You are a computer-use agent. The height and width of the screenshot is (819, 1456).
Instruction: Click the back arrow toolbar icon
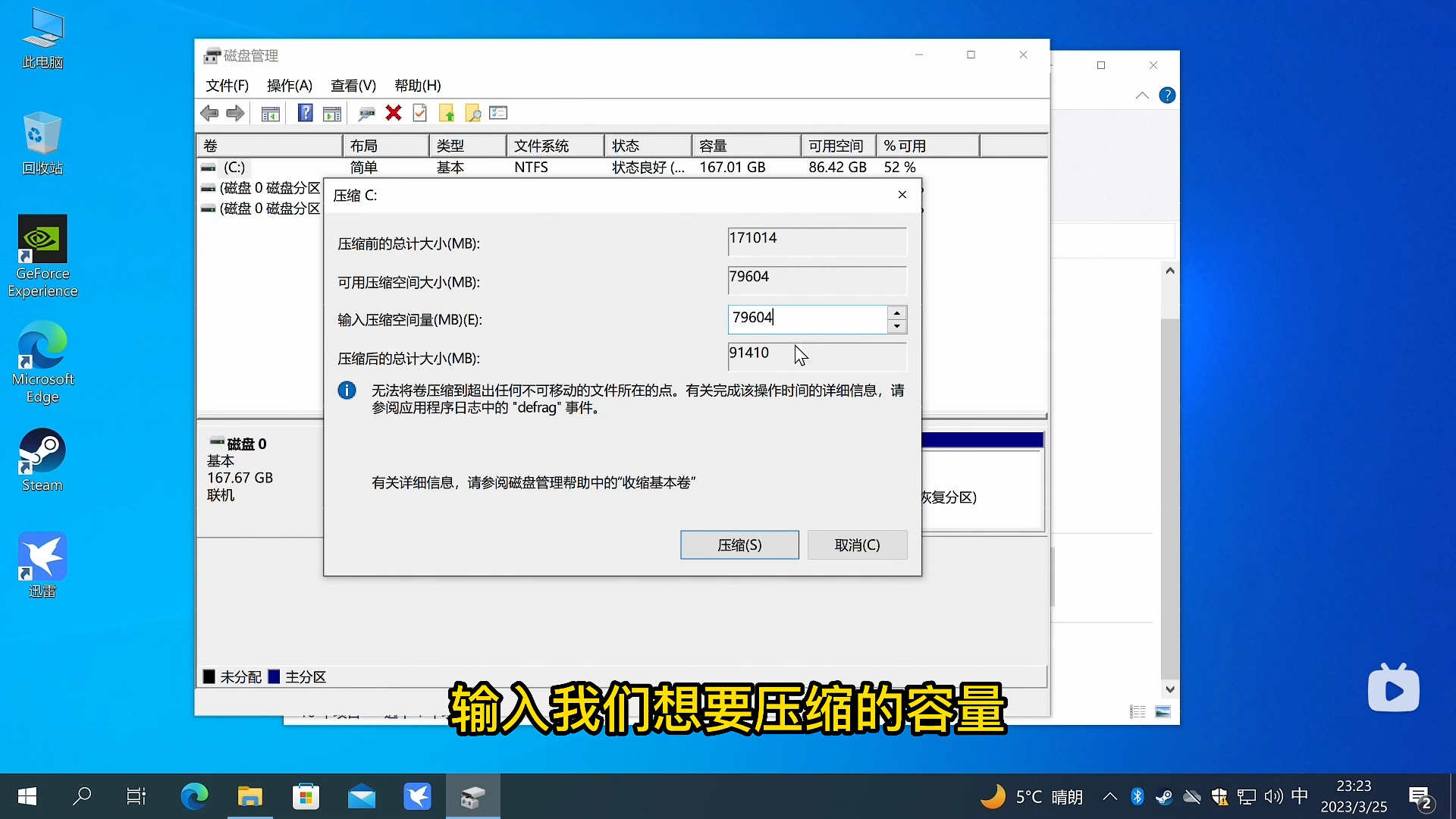(209, 114)
